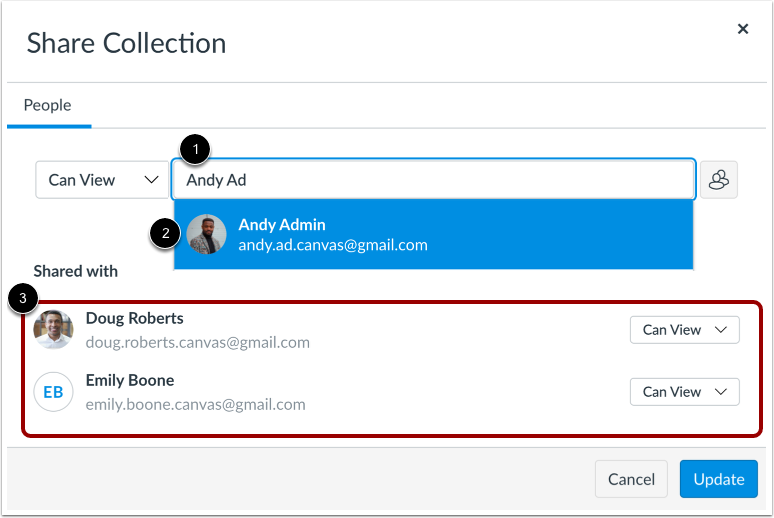Click the Update button
Image resolution: width=774 pixels, height=518 pixels.
(x=718, y=479)
